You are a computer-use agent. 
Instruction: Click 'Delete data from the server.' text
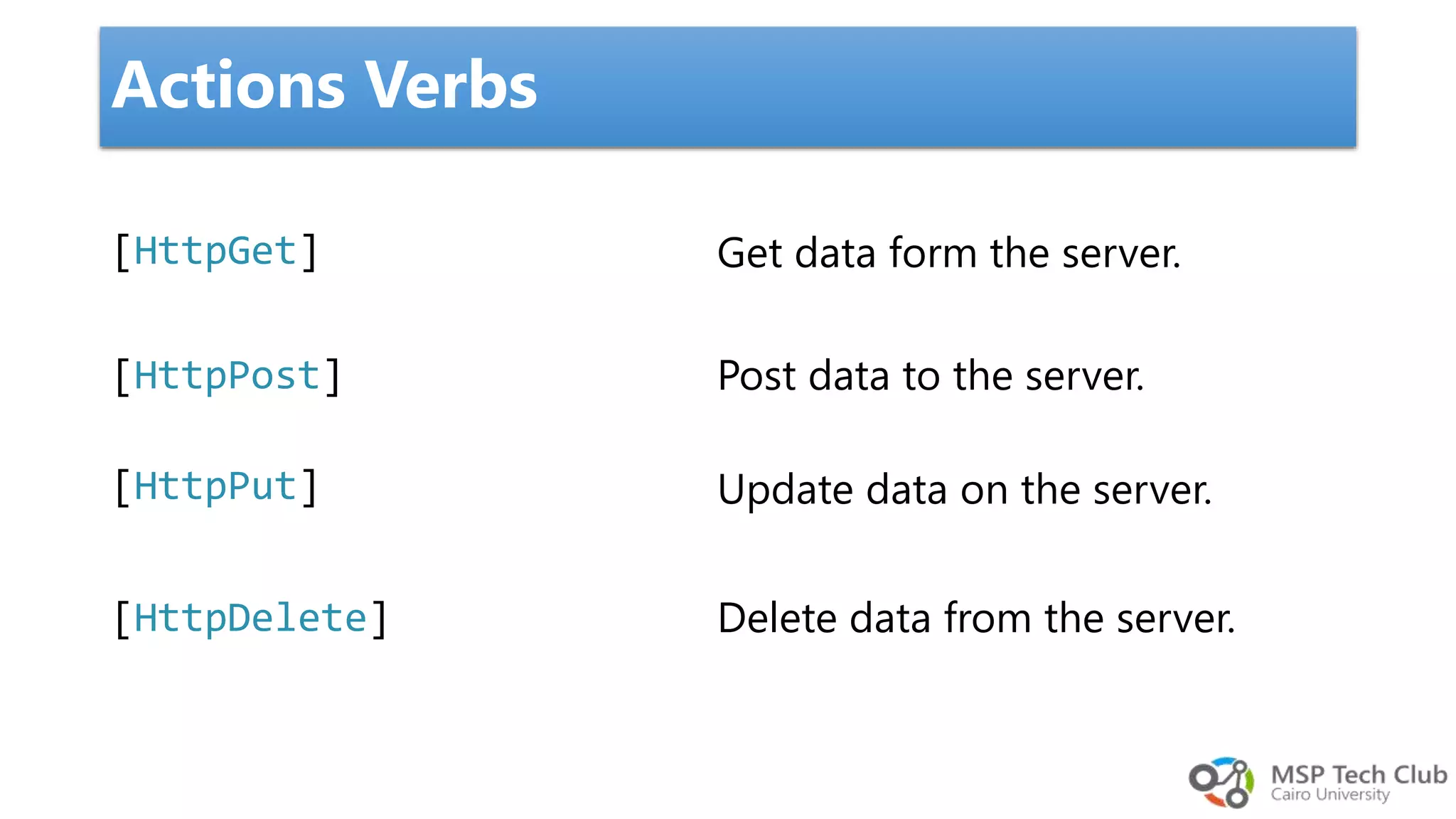coord(976,618)
